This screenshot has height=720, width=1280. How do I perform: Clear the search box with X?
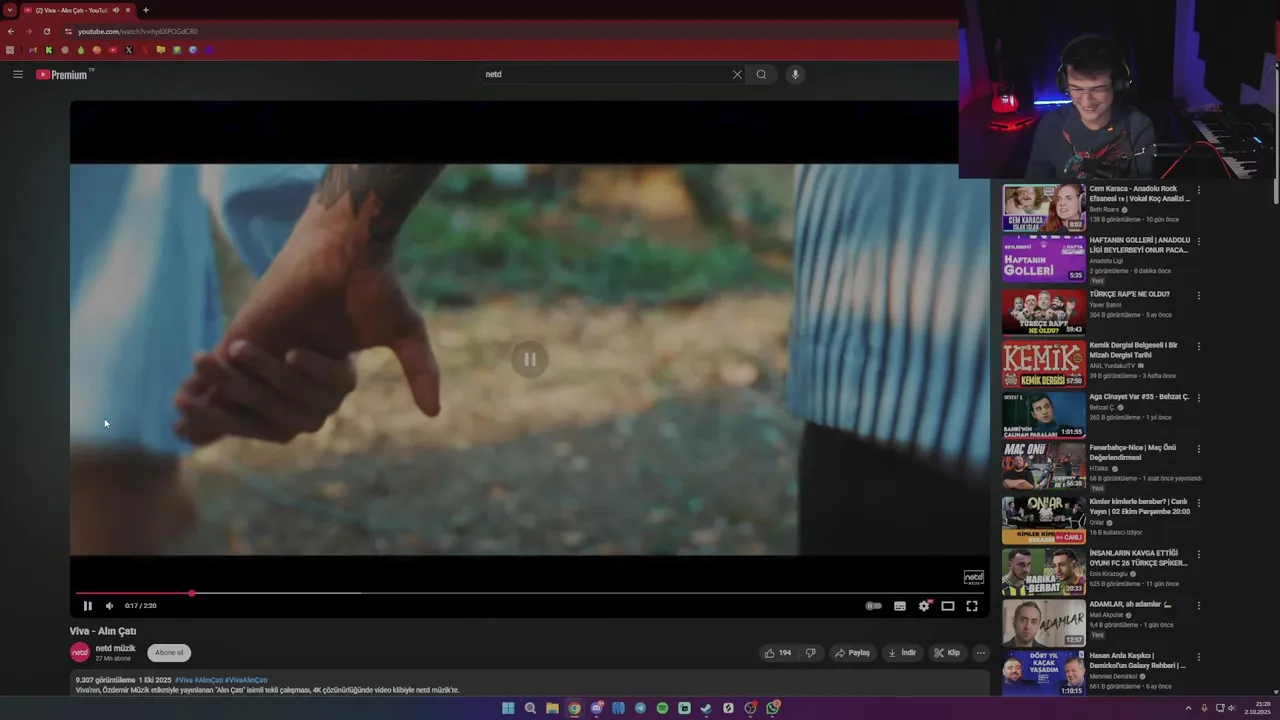click(737, 74)
